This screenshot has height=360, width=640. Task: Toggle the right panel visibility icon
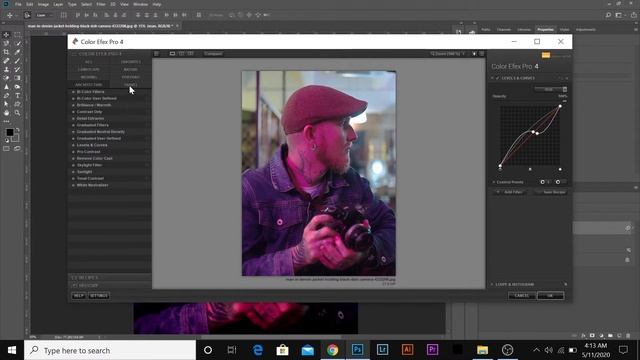click(482, 53)
